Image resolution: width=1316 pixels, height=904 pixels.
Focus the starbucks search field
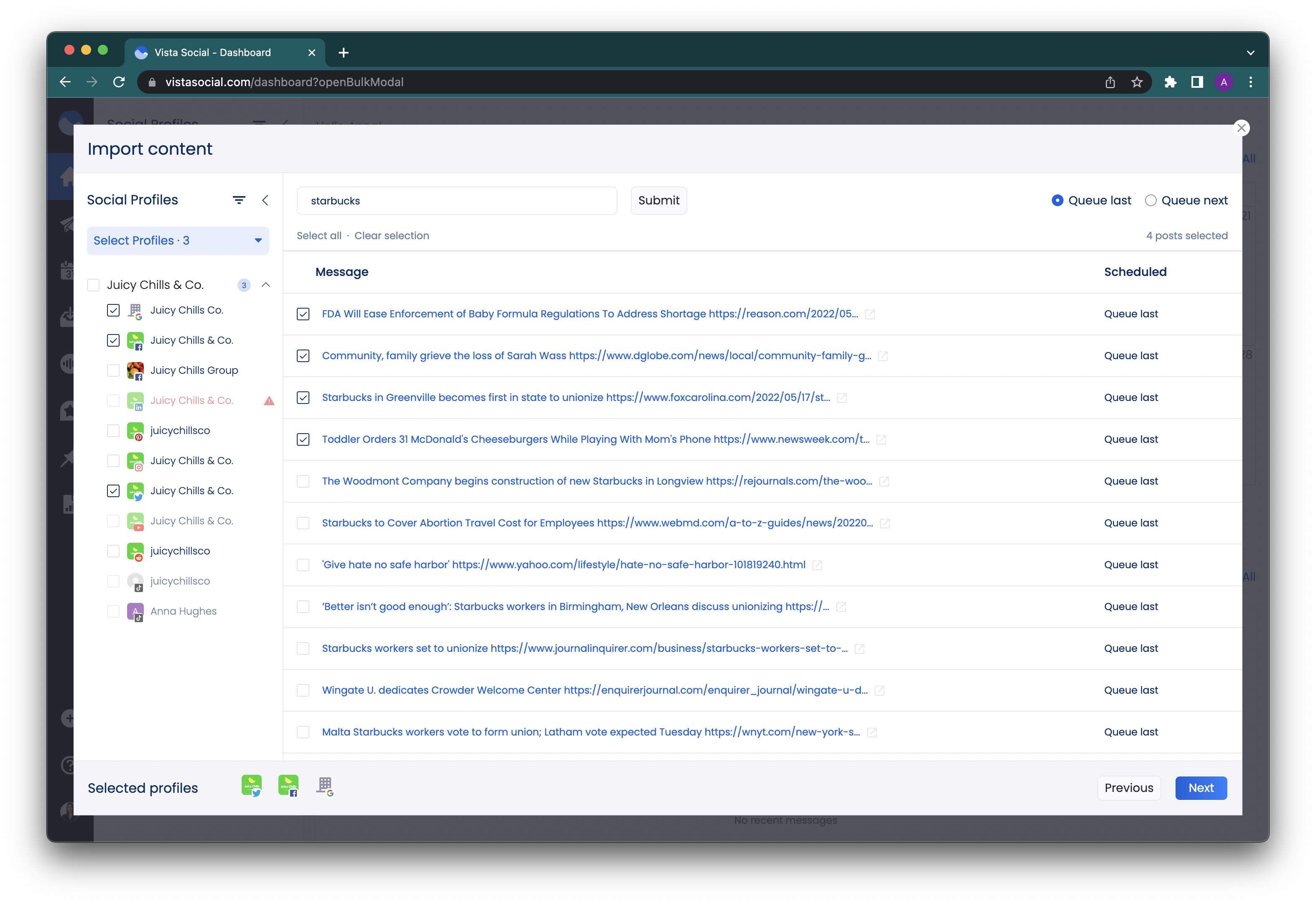tap(457, 201)
